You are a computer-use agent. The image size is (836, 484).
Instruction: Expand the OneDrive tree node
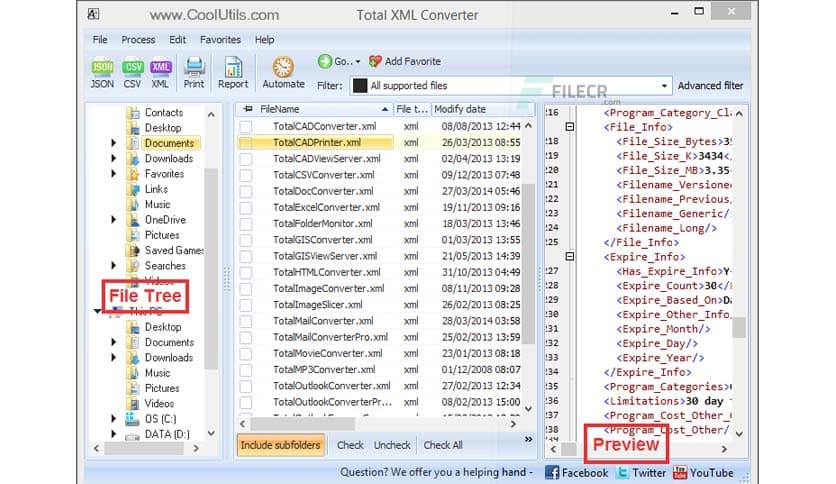click(114, 220)
